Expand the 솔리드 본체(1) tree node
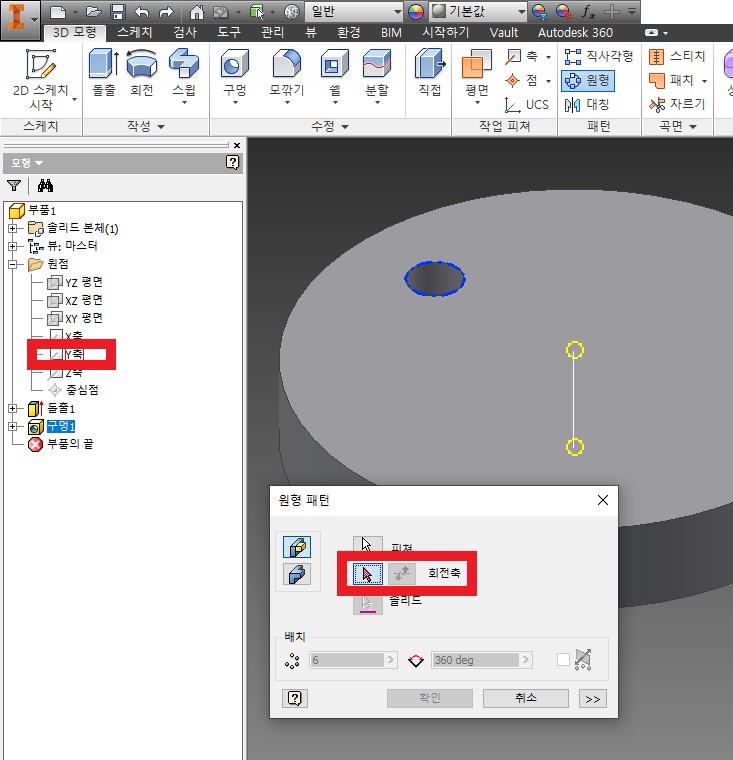 pos(13,228)
